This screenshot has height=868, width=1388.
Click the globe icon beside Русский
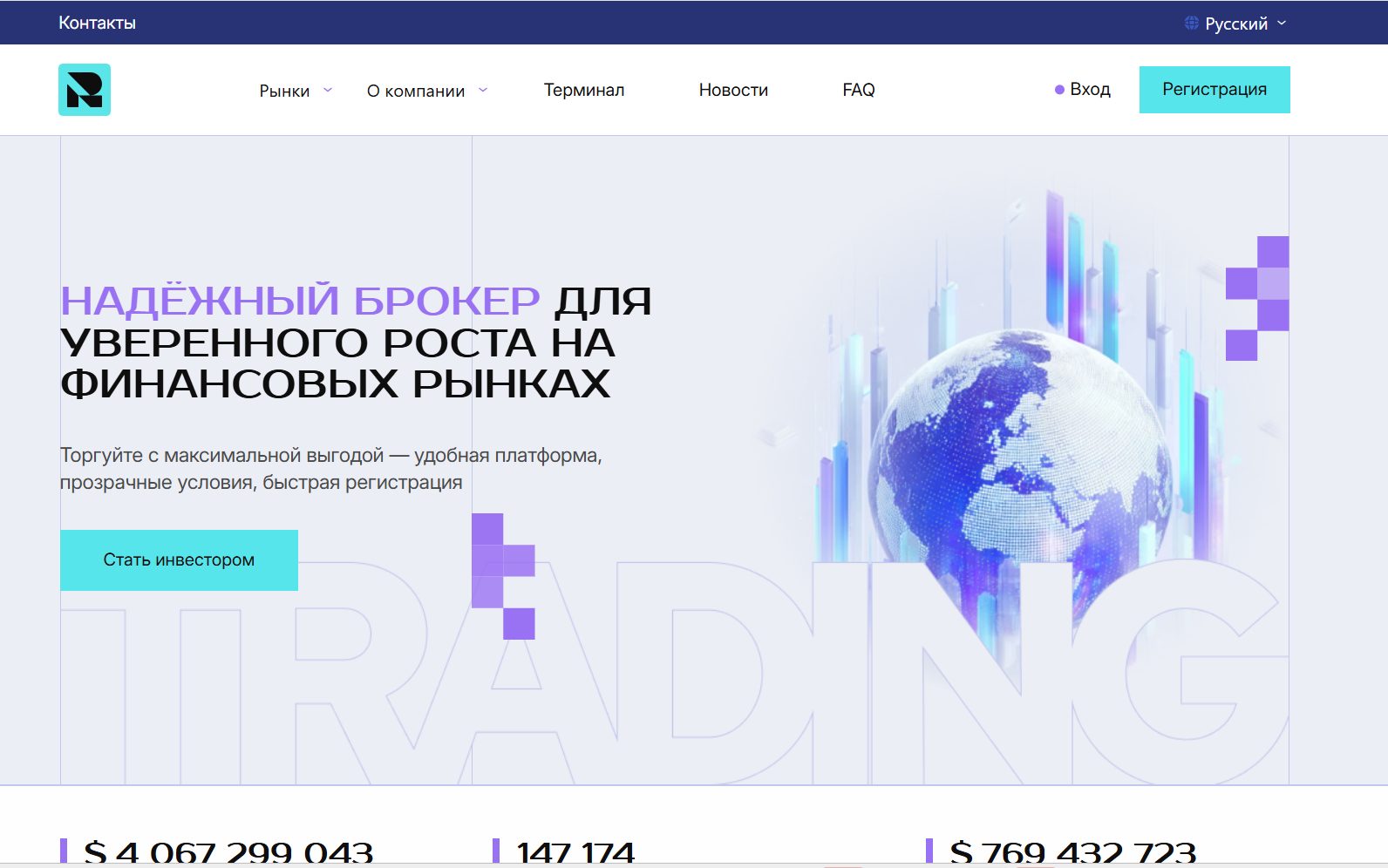click(x=1191, y=24)
